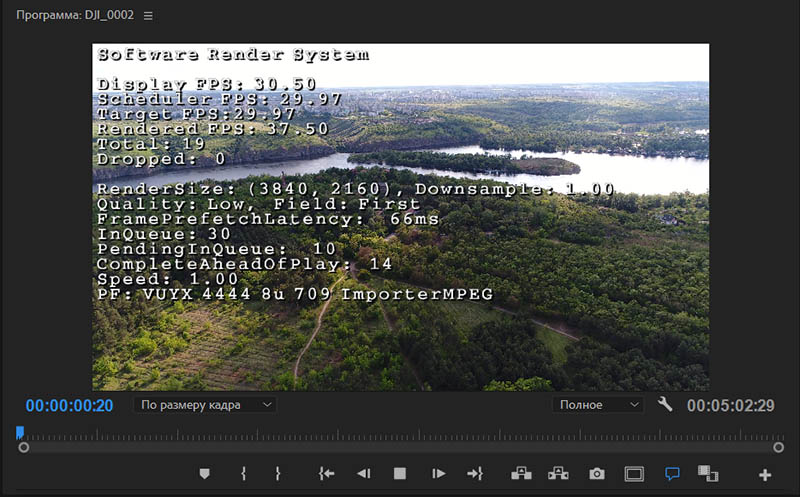Click the duration timecode 00:05:02:29
Screen dimensions: 800x497
click(x=731, y=406)
